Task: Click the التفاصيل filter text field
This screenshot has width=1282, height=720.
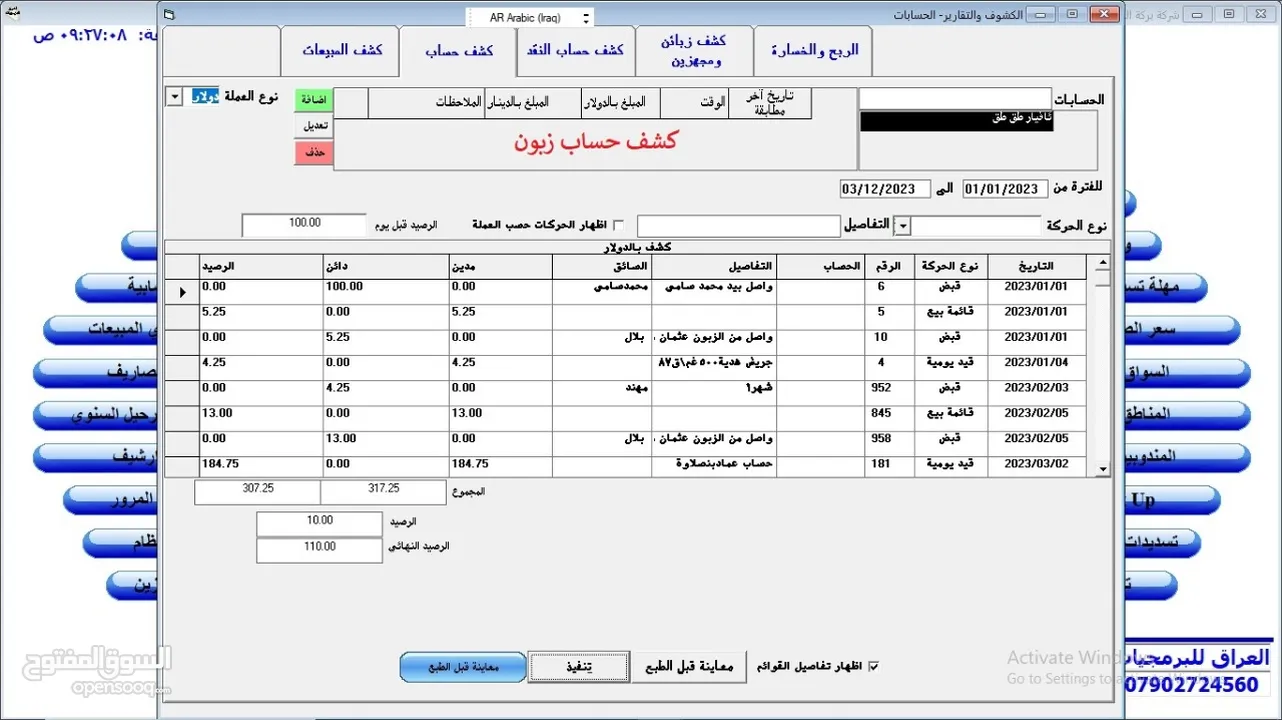Action: coord(738,226)
